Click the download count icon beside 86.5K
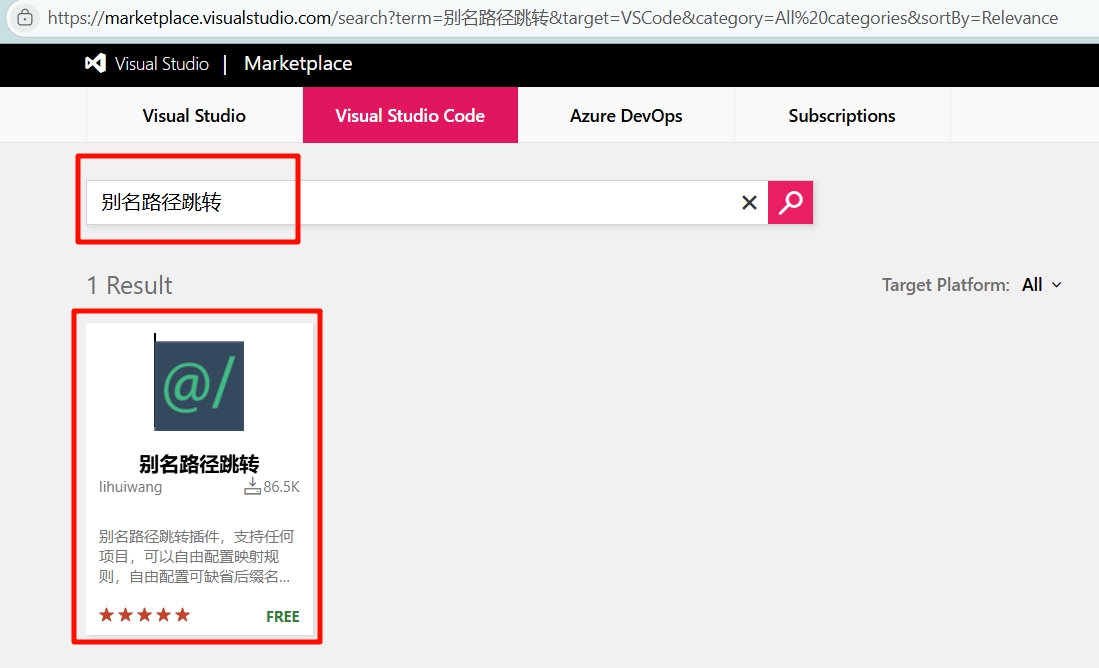Screen dimensions: 1099x668 [x=252, y=486]
